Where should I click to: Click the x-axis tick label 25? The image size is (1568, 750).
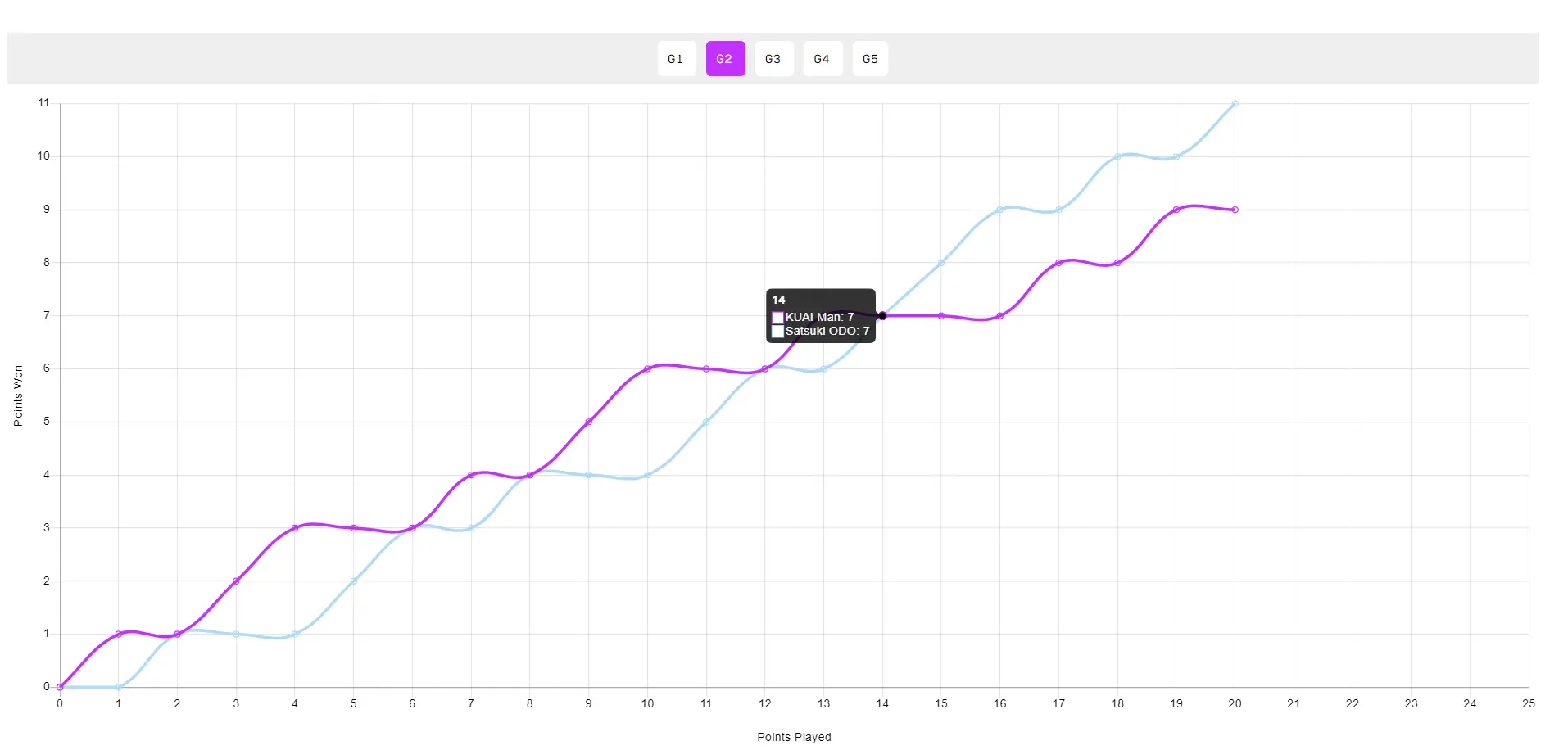click(x=1528, y=703)
